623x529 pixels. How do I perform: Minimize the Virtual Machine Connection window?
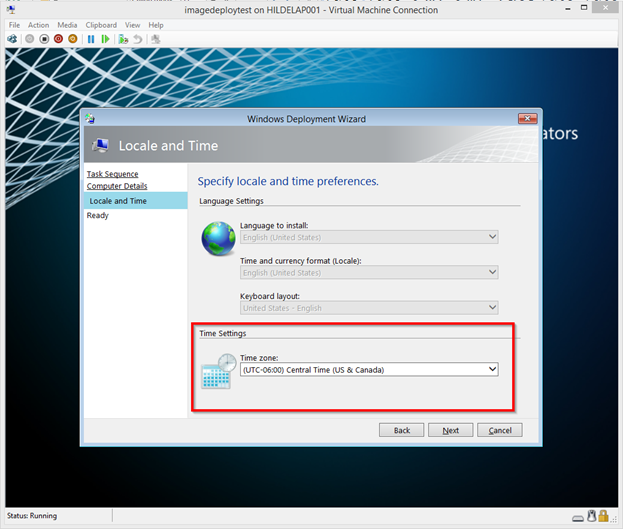click(x=568, y=8)
